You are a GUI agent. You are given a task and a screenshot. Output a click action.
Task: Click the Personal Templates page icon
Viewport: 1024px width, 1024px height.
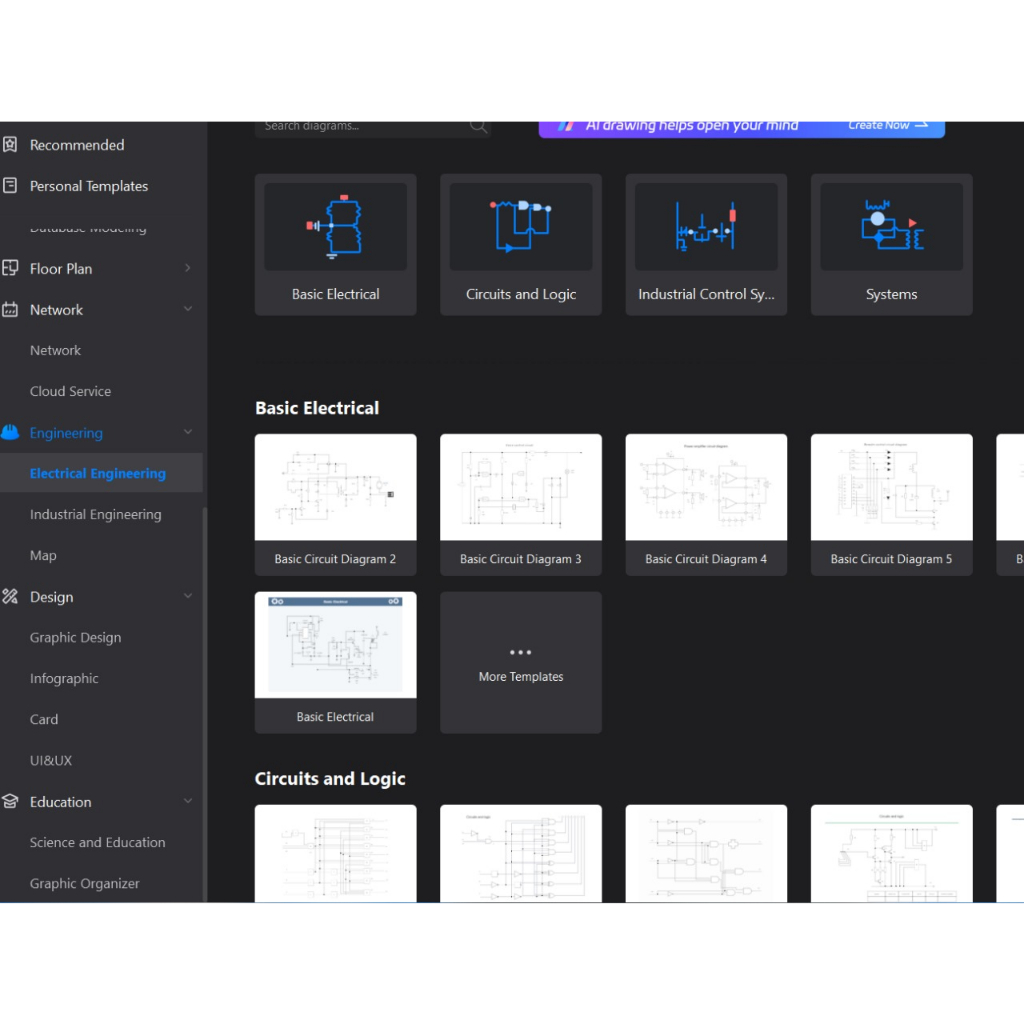coord(10,186)
